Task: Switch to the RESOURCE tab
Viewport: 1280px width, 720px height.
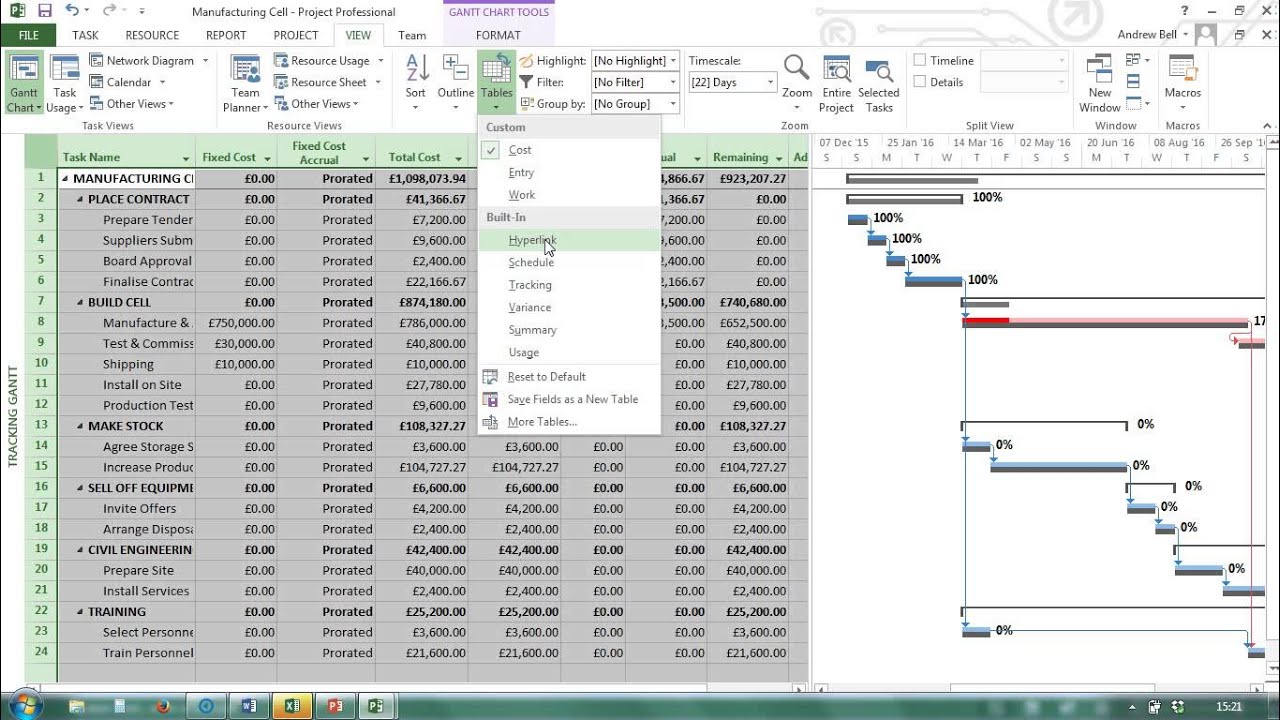Action: (x=152, y=35)
